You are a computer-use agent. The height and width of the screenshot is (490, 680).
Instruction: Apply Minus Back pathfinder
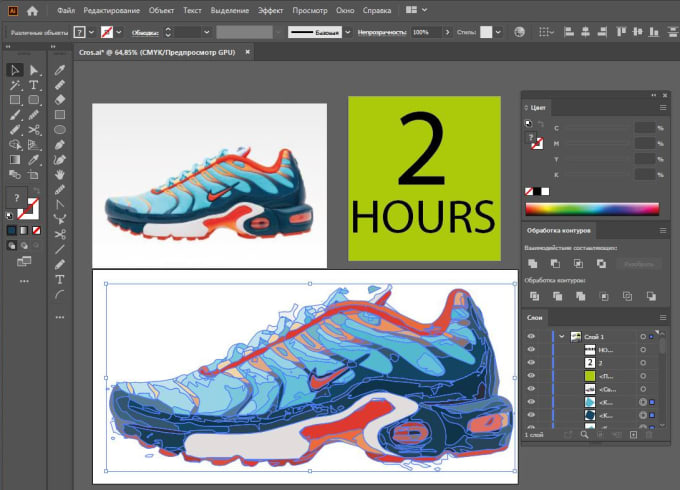pos(651,296)
